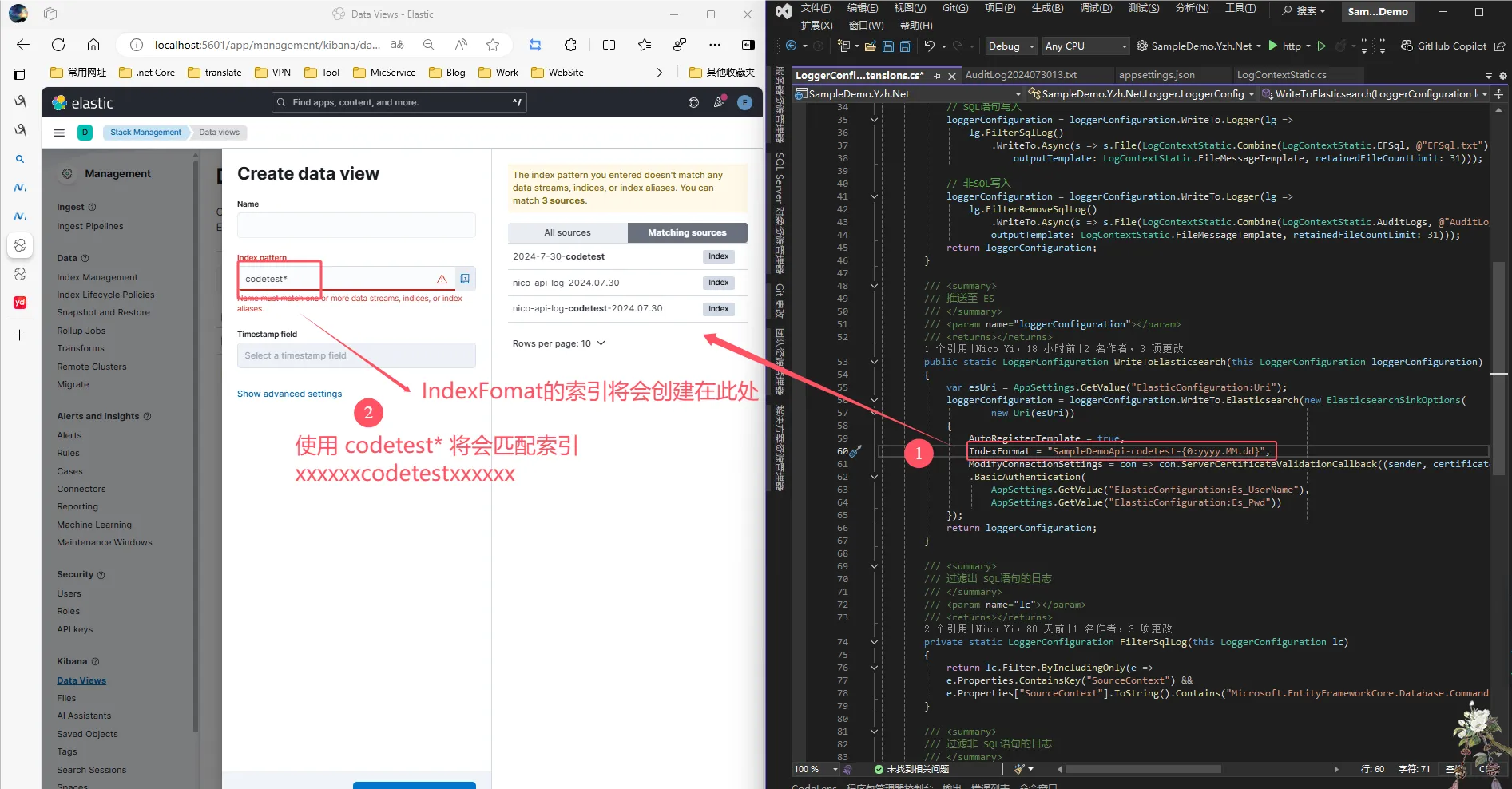Refresh the Kibana page
This screenshot has width=1512, height=789.
58,45
